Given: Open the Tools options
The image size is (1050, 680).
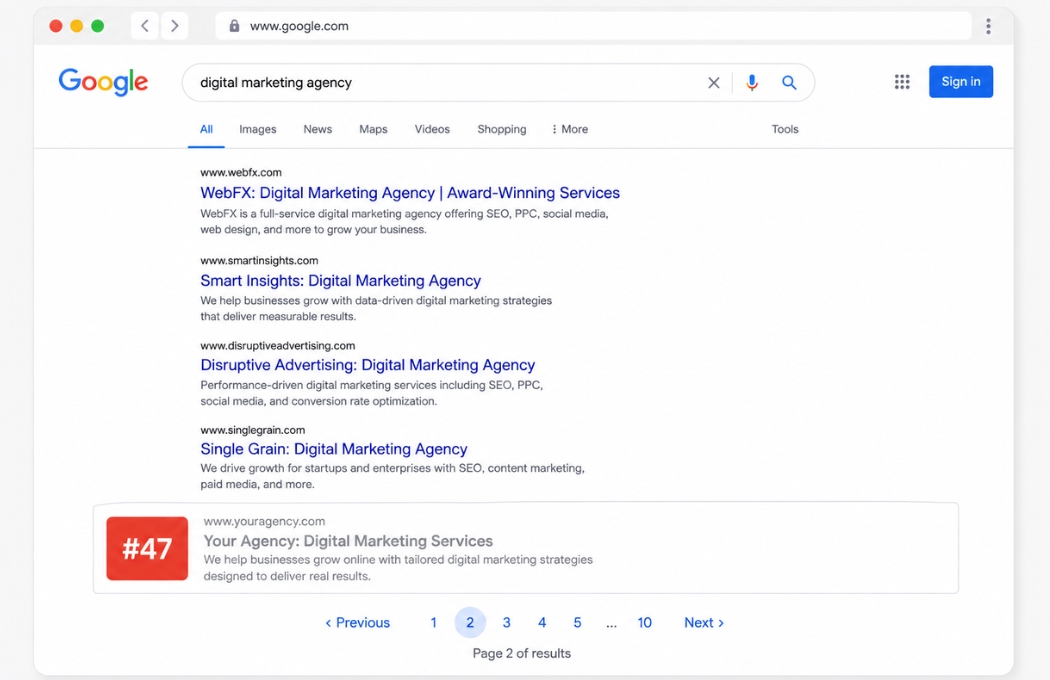Looking at the screenshot, I should point(785,129).
